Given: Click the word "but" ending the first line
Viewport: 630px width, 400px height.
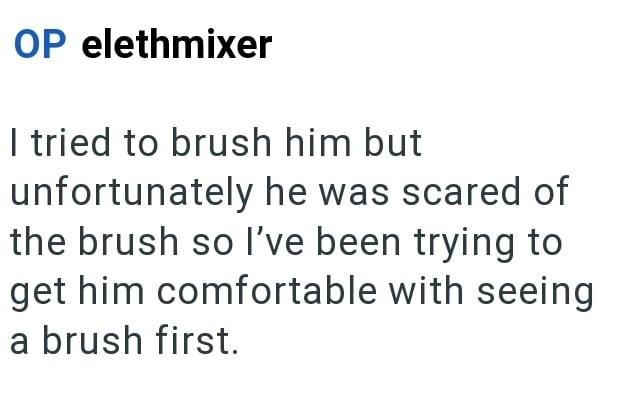Looking at the screenshot, I should click(x=393, y=145).
